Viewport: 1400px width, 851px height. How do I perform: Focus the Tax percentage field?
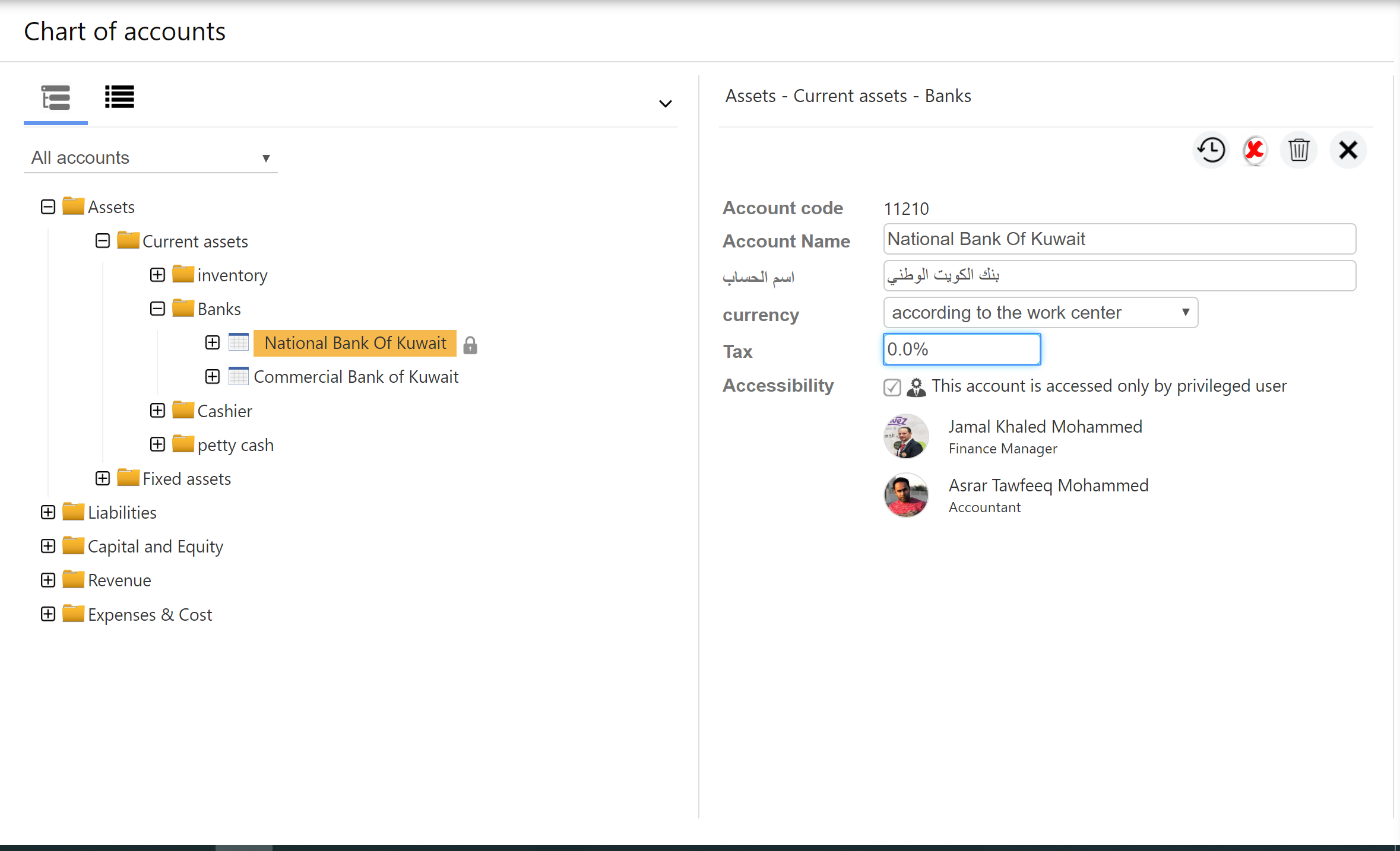click(962, 350)
